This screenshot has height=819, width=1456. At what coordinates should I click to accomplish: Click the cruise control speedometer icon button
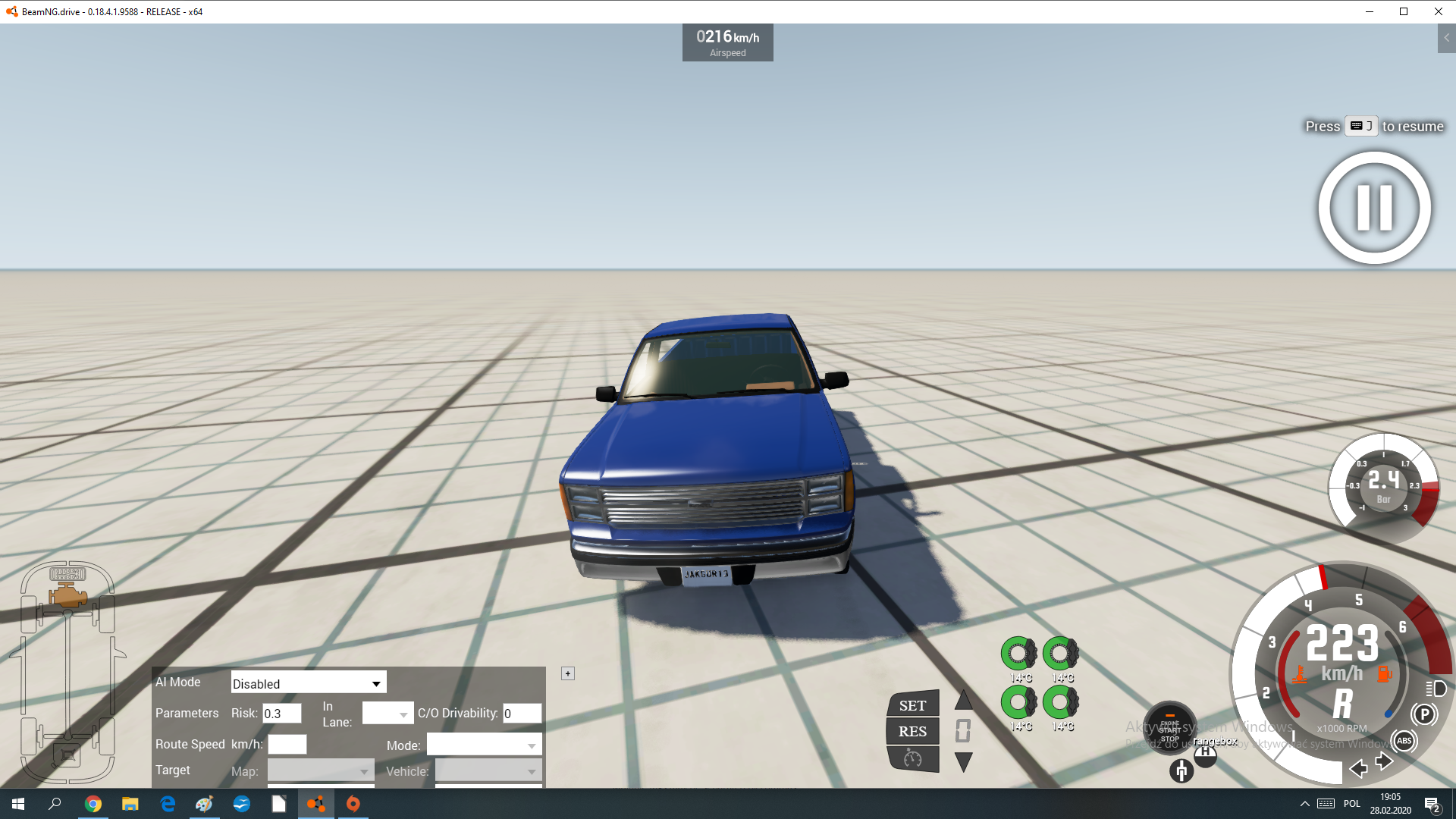point(913,758)
